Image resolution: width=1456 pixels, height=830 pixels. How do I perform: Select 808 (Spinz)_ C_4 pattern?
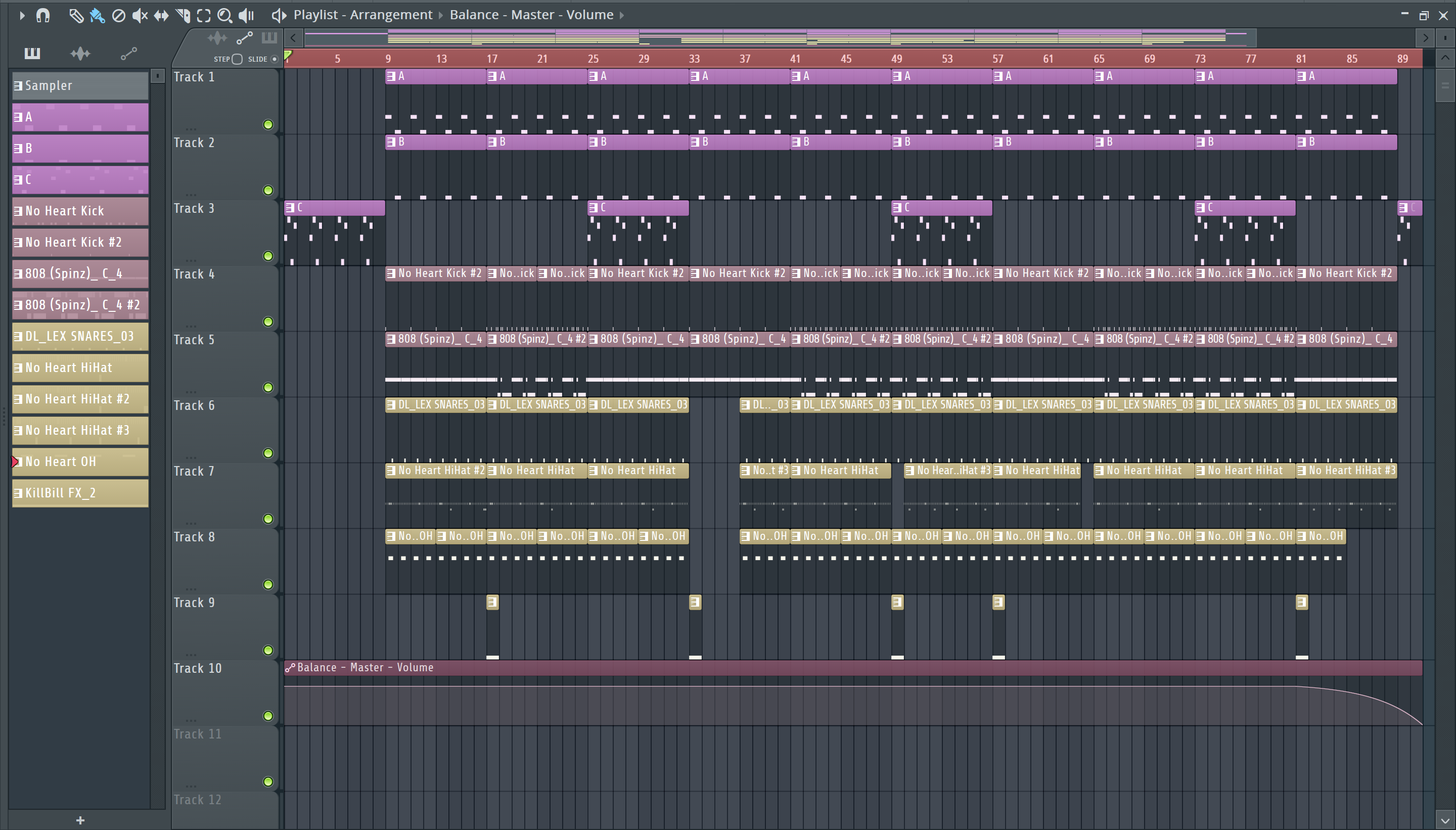point(80,273)
